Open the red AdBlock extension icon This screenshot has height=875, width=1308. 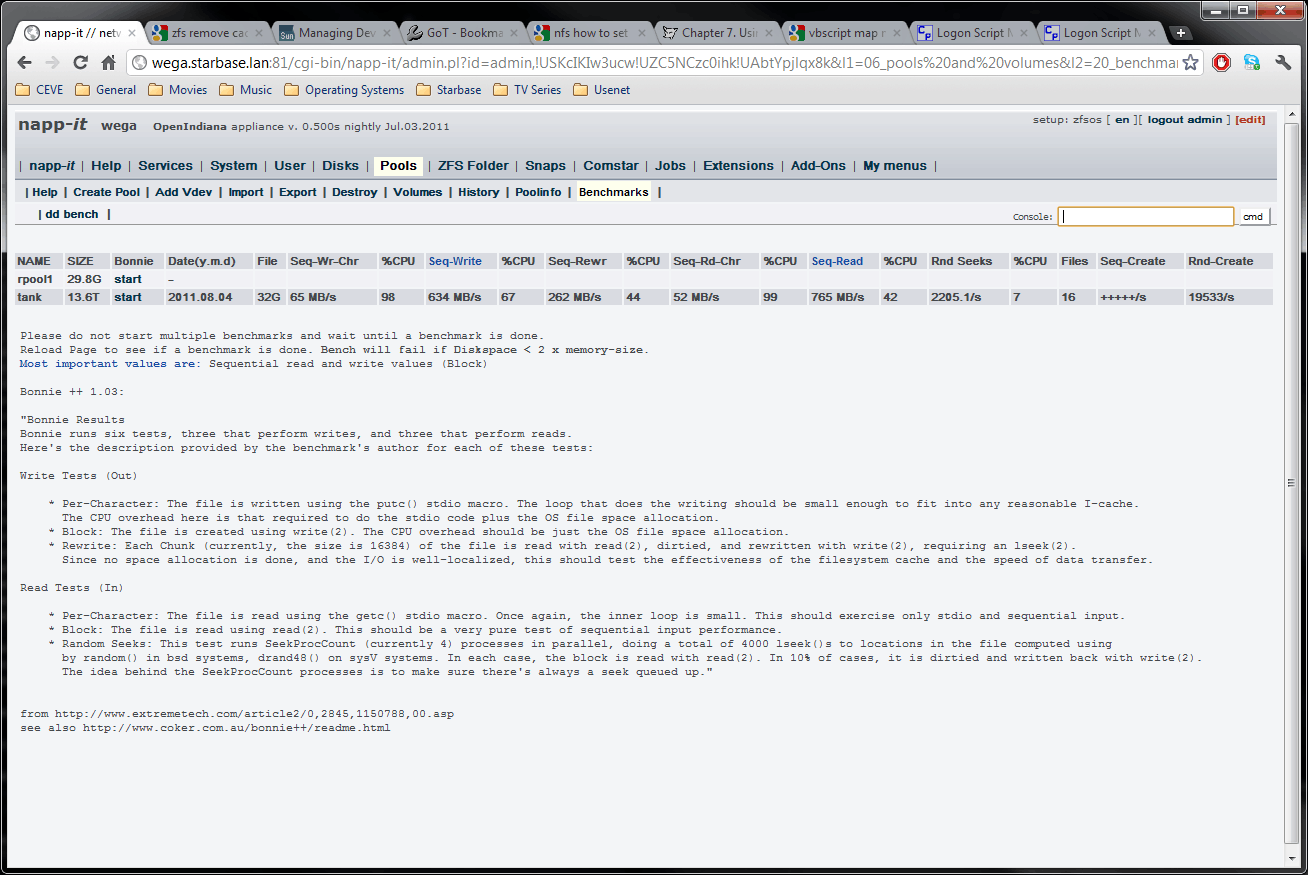click(1222, 62)
